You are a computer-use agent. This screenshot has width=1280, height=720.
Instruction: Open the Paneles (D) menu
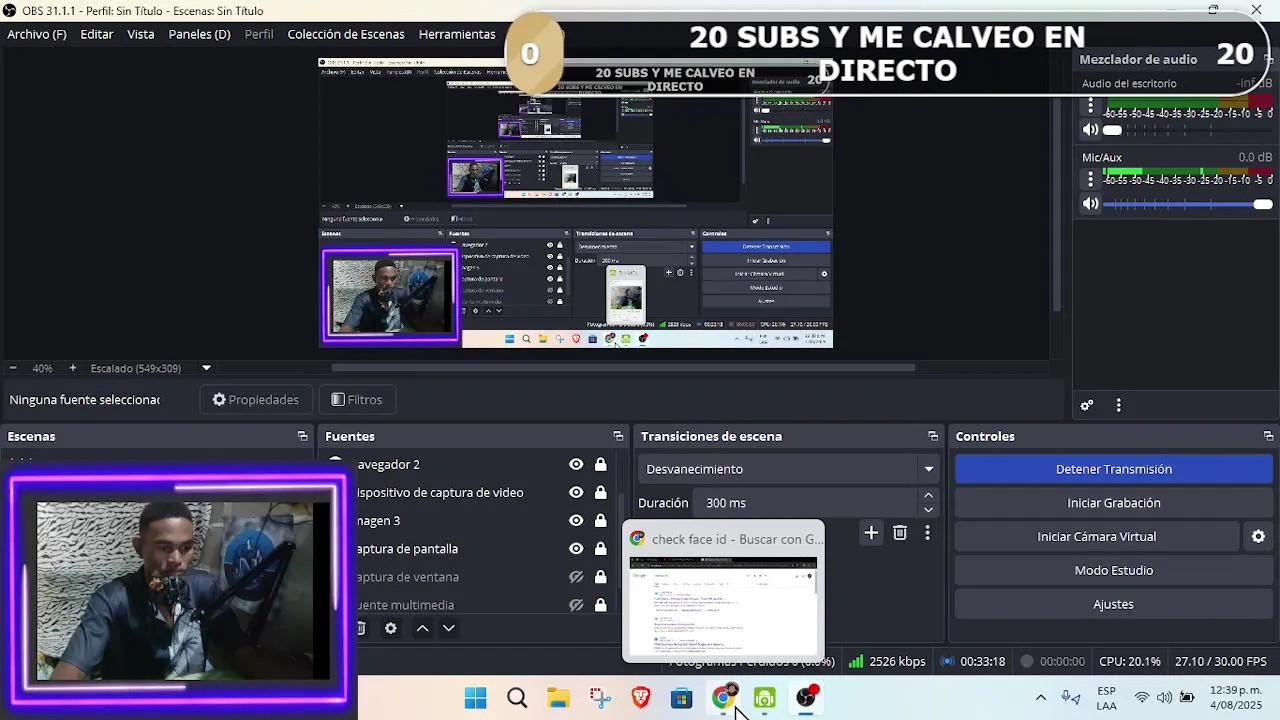pos(199,34)
